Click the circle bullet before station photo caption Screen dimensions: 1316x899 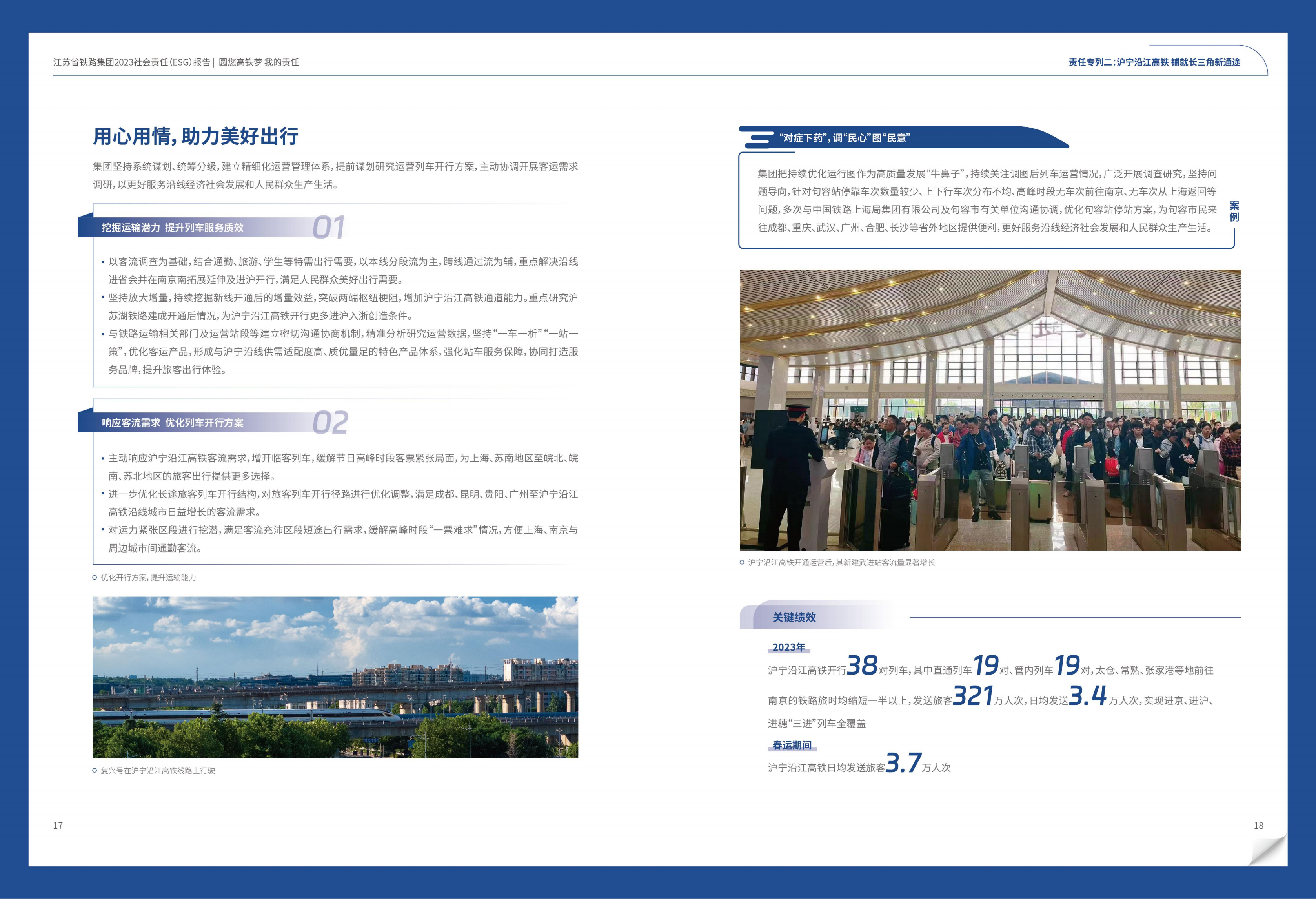(x=742, y=562)
